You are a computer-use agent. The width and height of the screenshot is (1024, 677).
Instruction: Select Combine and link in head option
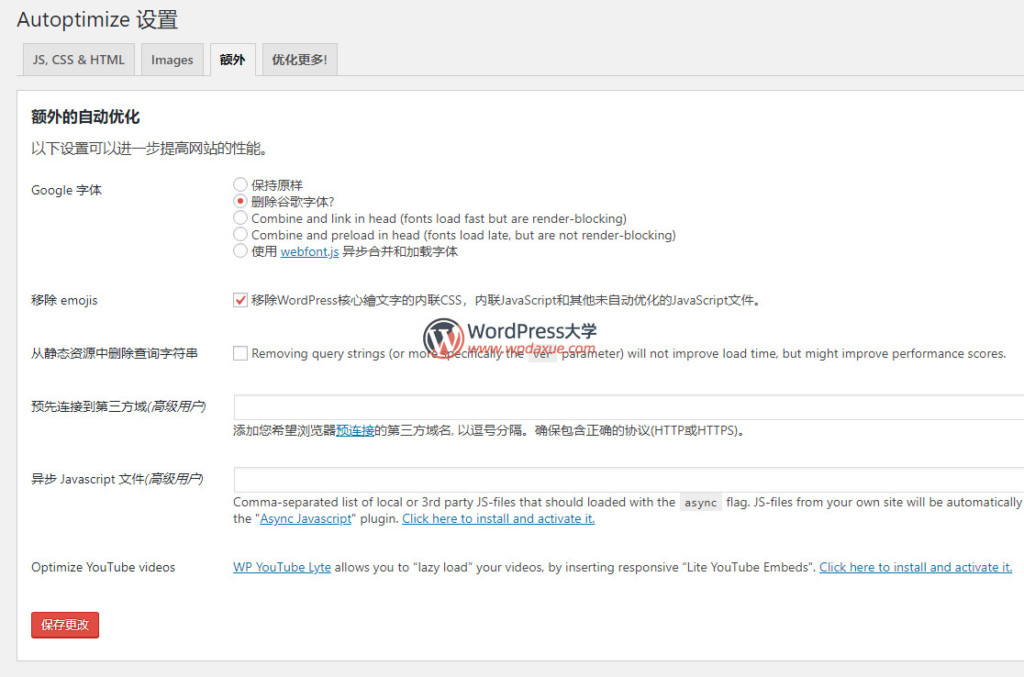pyautogui.click(x=240, y=217)
